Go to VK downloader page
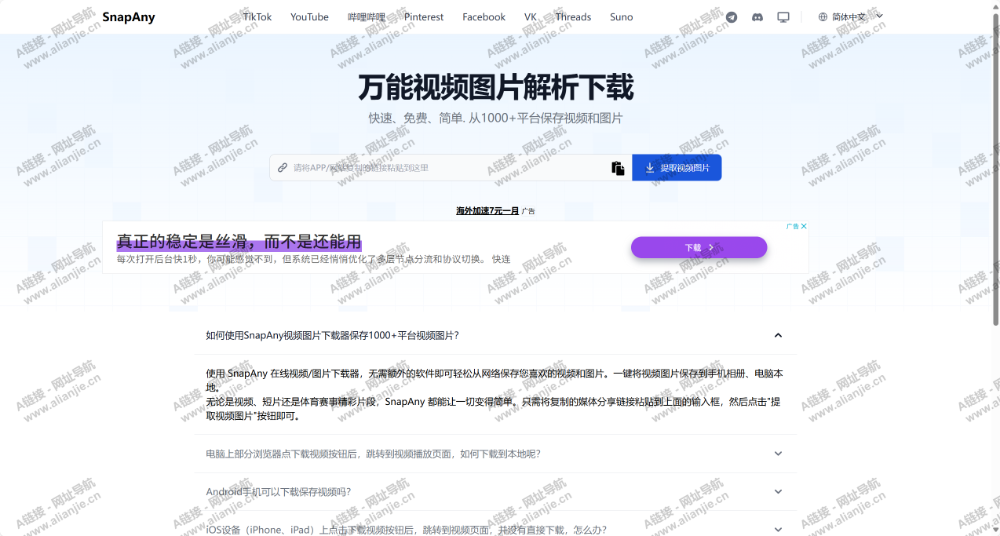This screenshot has width=1000, height=536. click(531, 17)
